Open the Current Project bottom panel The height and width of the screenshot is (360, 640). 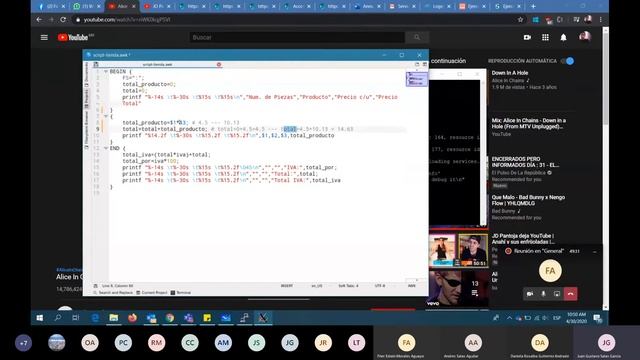[x=151, y=293]
